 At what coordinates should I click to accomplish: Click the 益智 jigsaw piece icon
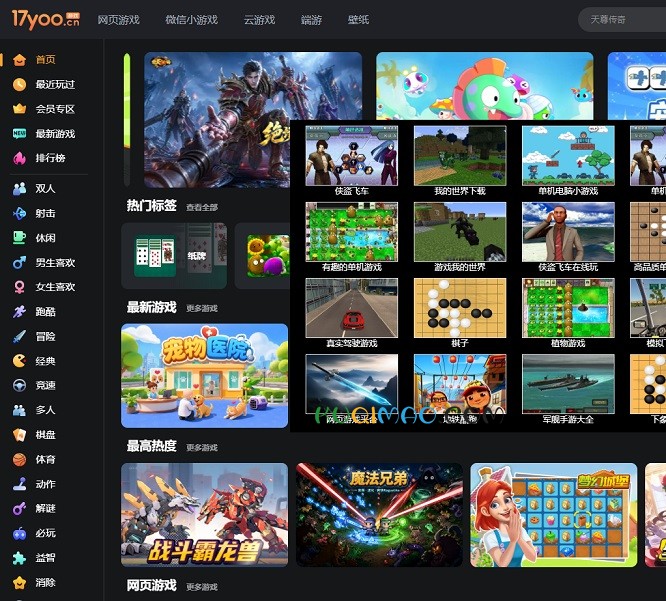point(19,558)
